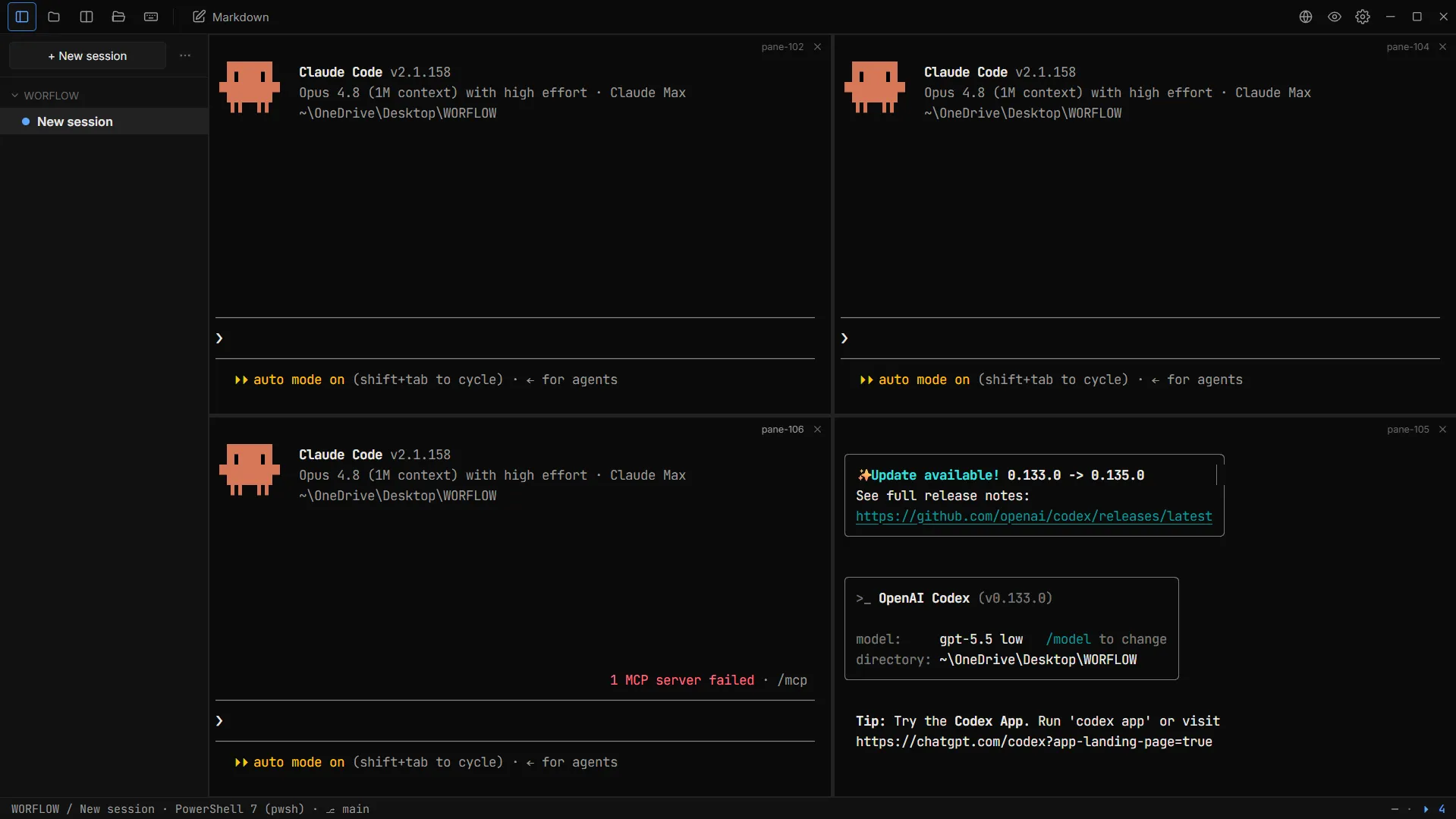Click the dash icon in status bar
1456x819 pixels.
[1395, 809]
